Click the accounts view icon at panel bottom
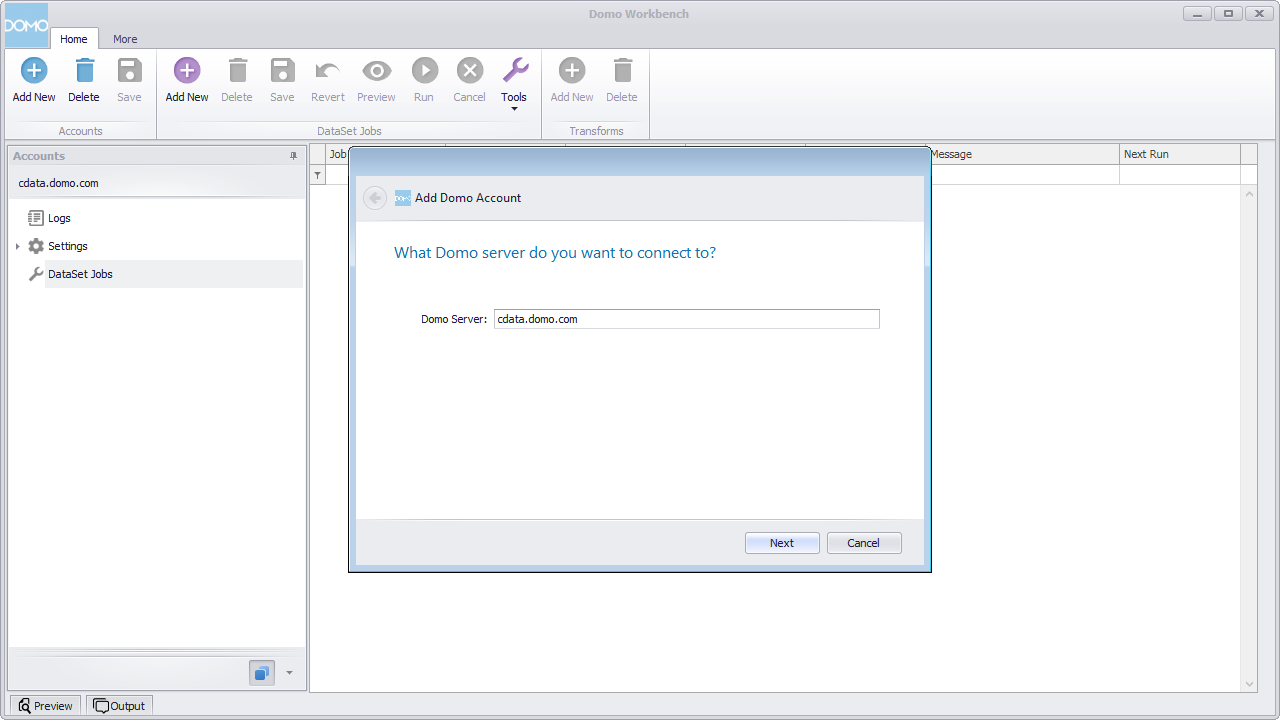 (x=262, y=673)
